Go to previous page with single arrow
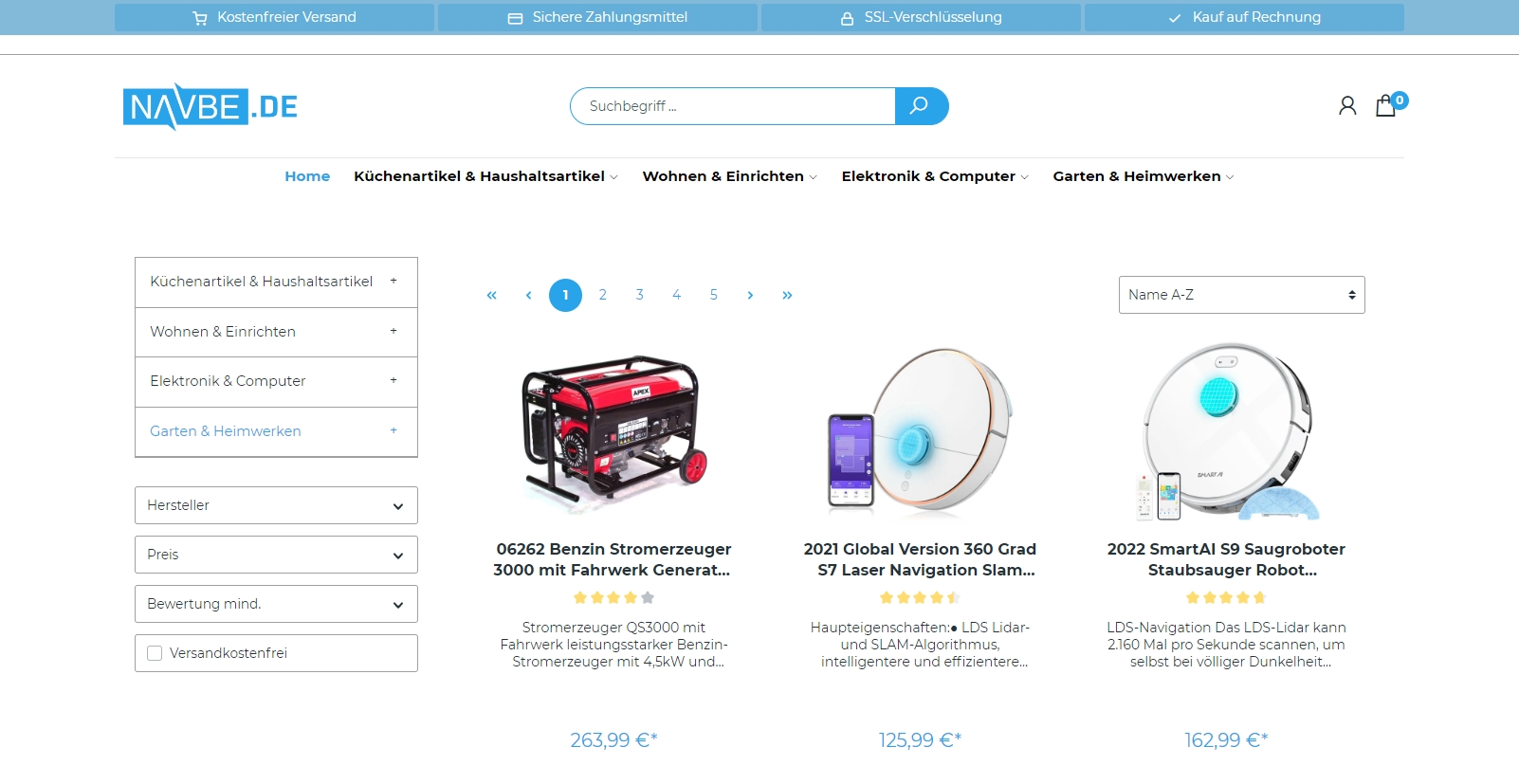Screen dimensions: 1519x784 (x=528, y=295)
